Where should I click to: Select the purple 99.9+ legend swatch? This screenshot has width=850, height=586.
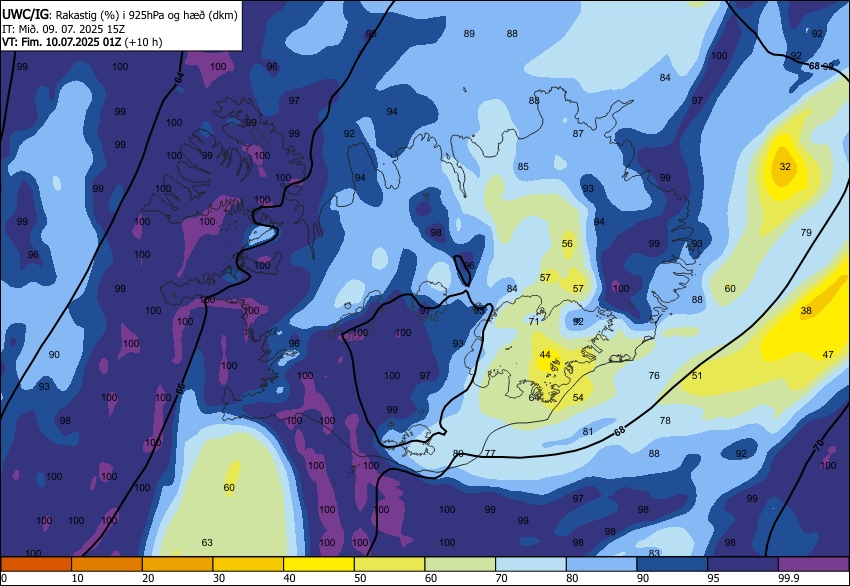tap(814, 564)
